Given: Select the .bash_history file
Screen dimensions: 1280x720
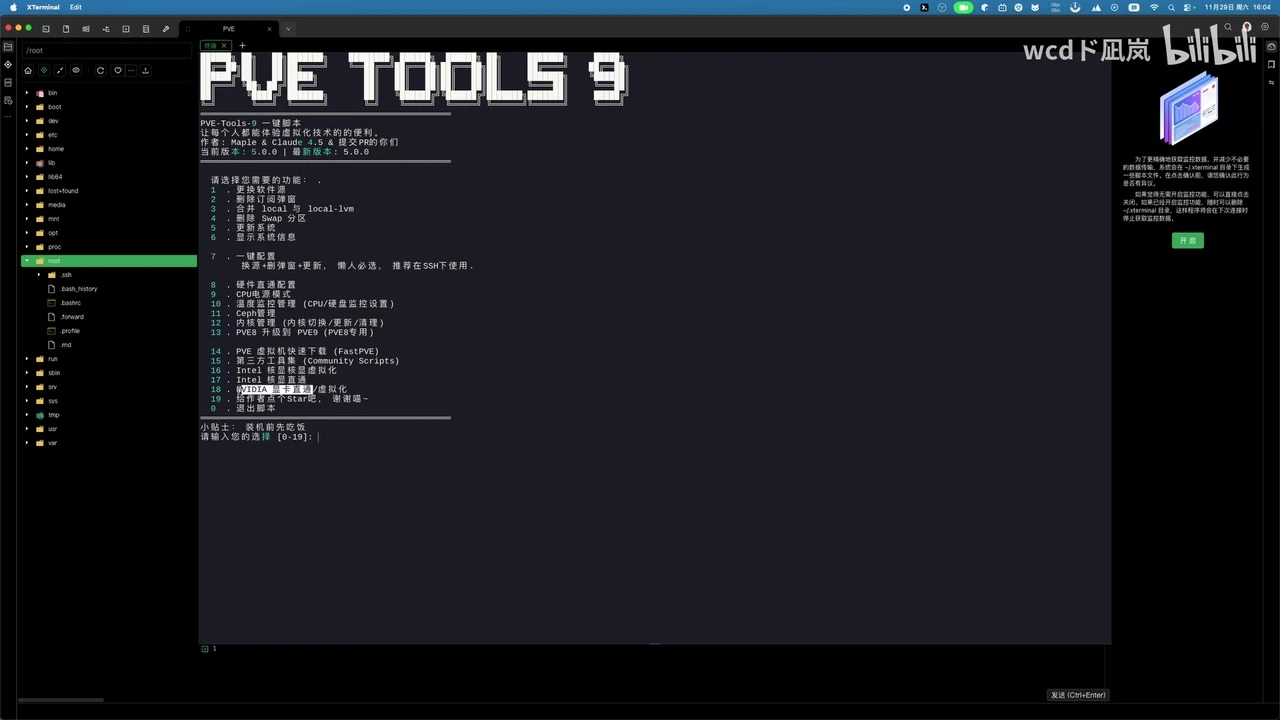Looking at the screenshot, I should point(78,289).
